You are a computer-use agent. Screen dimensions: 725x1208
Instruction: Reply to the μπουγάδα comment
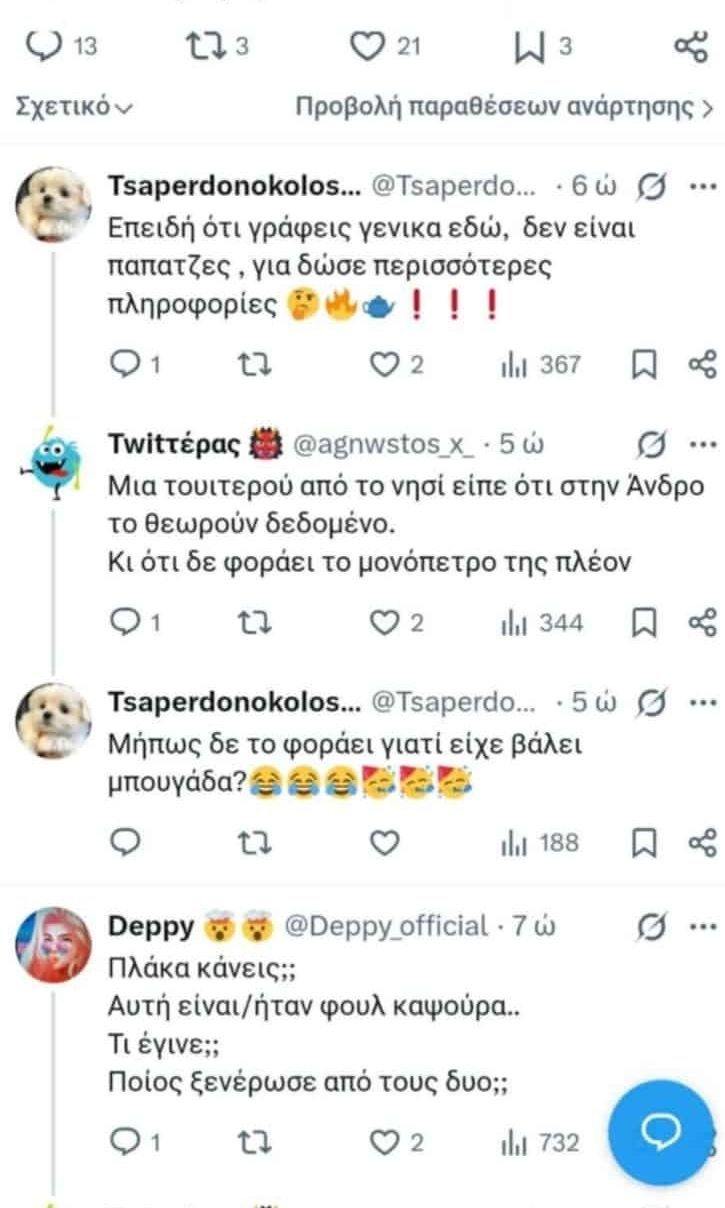[x=123, y=843]
